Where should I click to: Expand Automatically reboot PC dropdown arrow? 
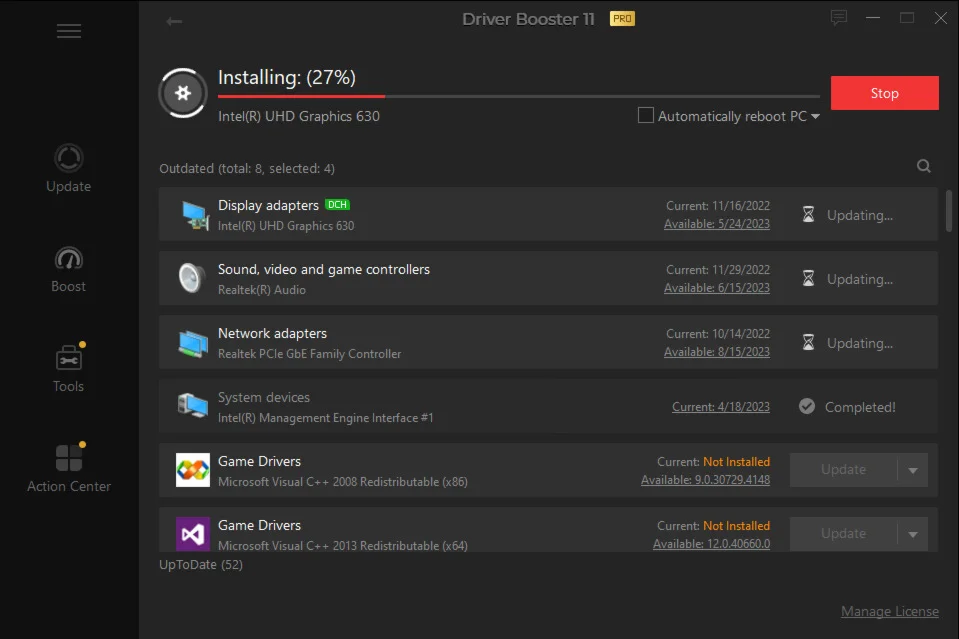816,117
